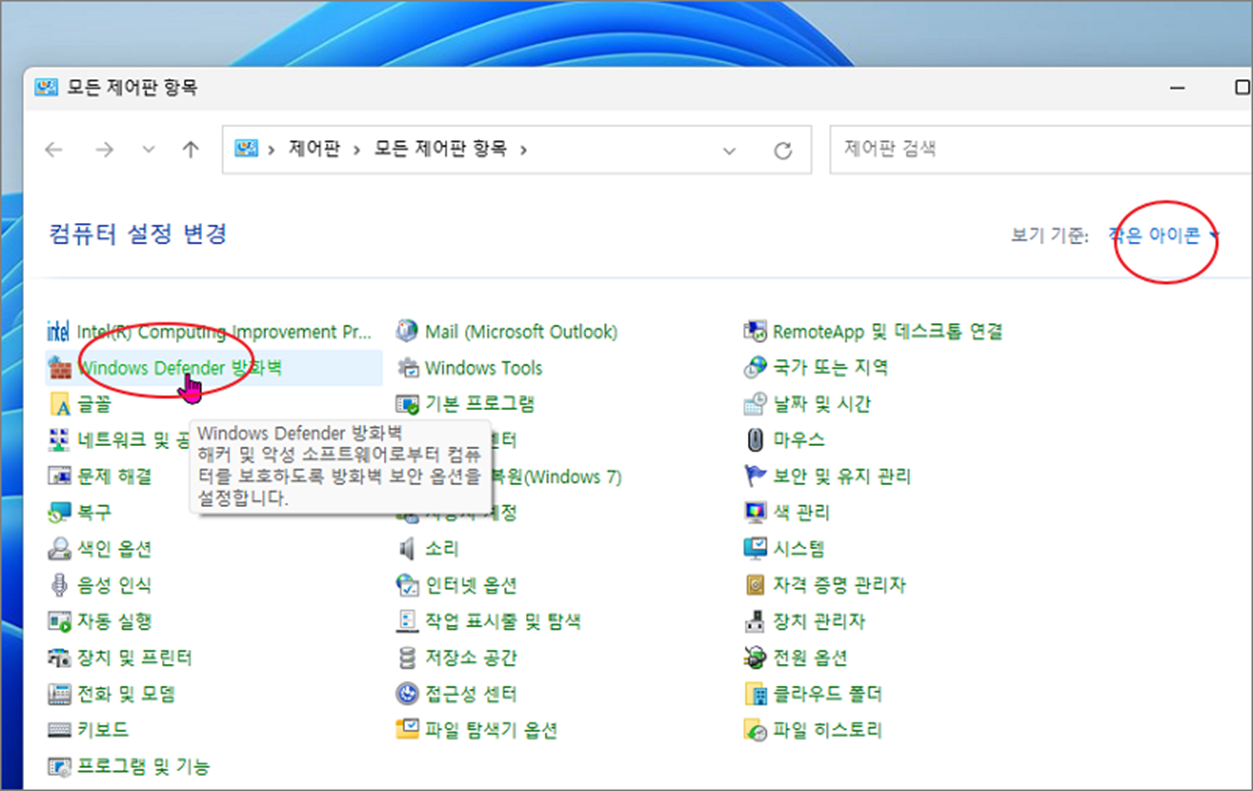Click the 자동 실행 autoplay icon
Viewport: 1253px width, 791px height.
(x=59, y=621)
